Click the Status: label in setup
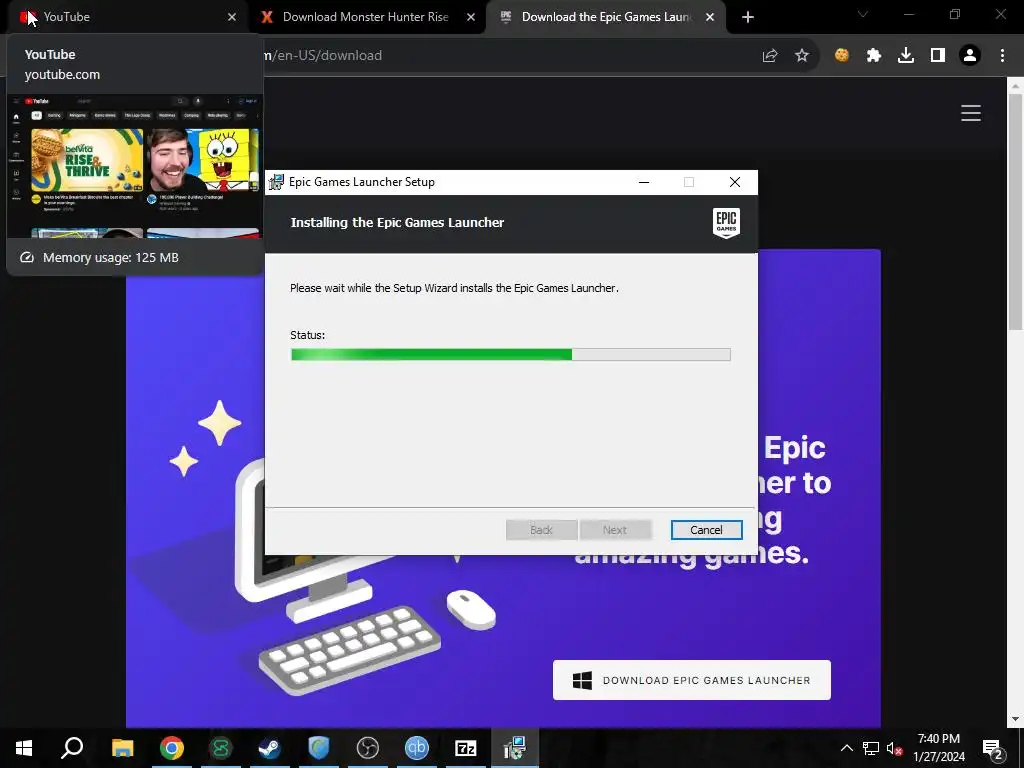 pos(308,335)
